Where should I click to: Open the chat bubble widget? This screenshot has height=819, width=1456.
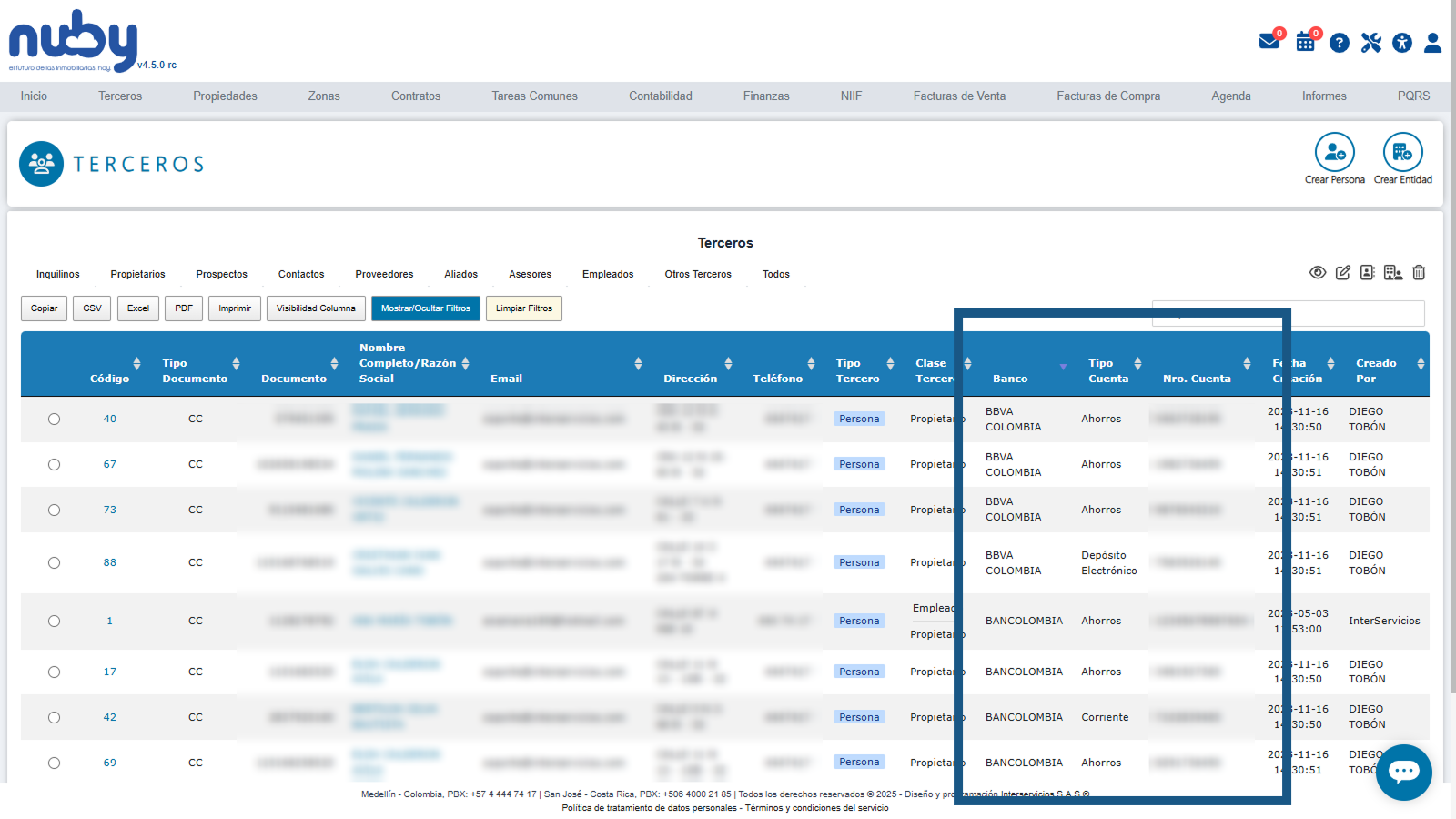point(1404,773)
